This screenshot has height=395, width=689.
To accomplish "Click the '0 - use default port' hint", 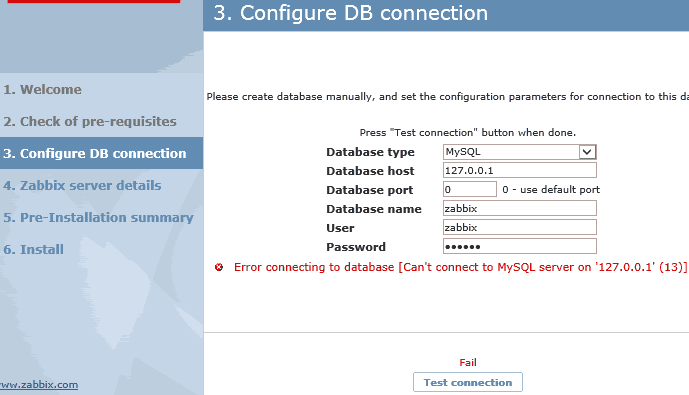I will click(x=551, y=190).
